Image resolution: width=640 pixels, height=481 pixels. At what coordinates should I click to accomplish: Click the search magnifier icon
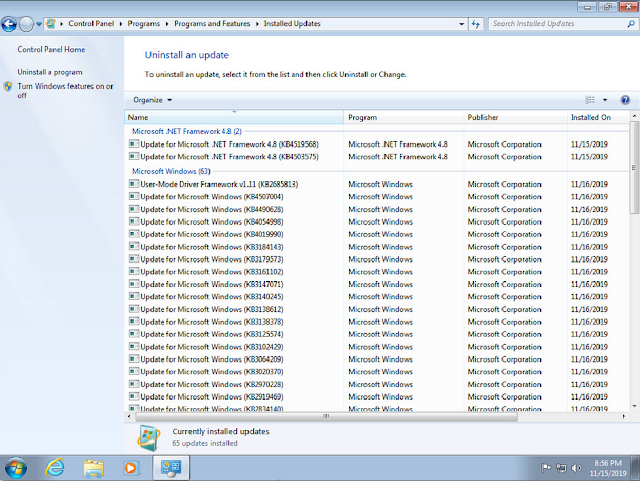(x=631, y=24)
